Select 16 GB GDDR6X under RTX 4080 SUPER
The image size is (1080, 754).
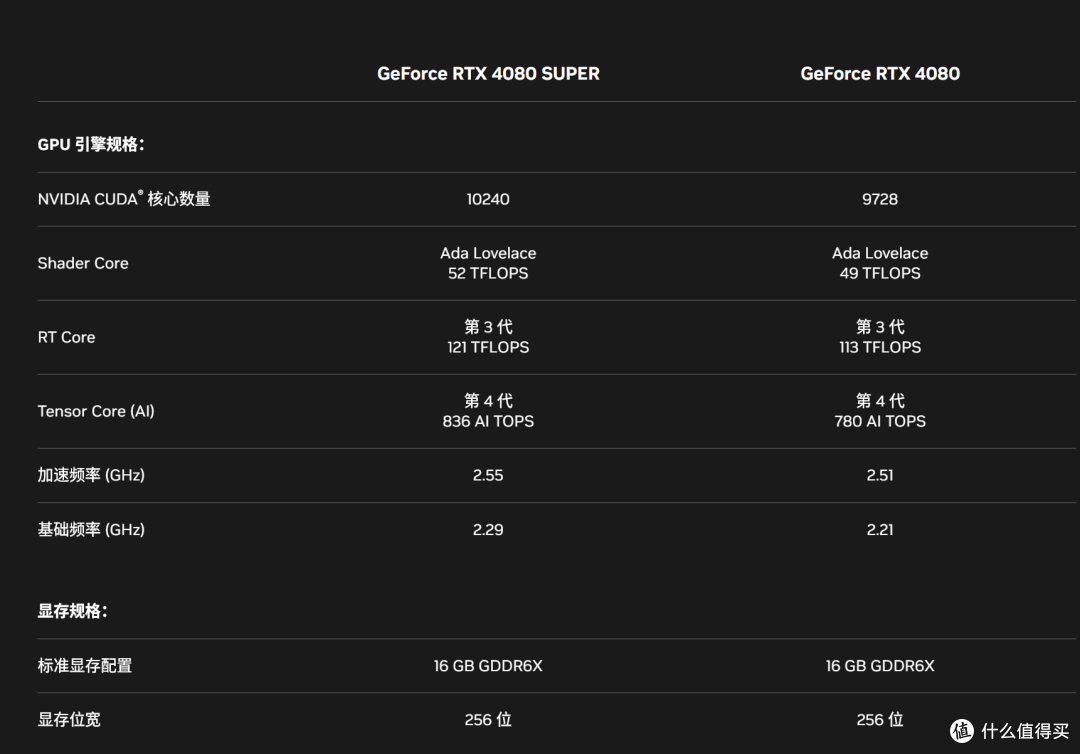(x=488, y=666)
